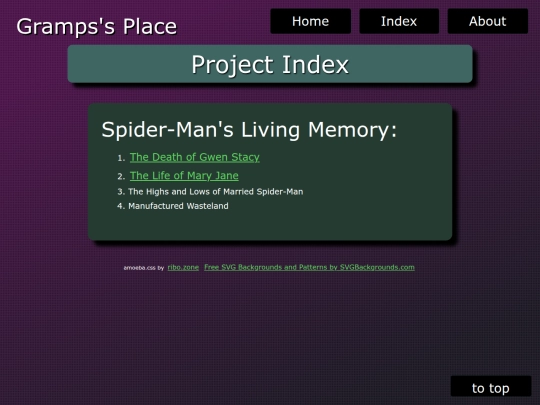Click the Gramps's Place site title
The height and width of the screenshot is (405, 540).
pyautogui.click(x=96, y=27)
